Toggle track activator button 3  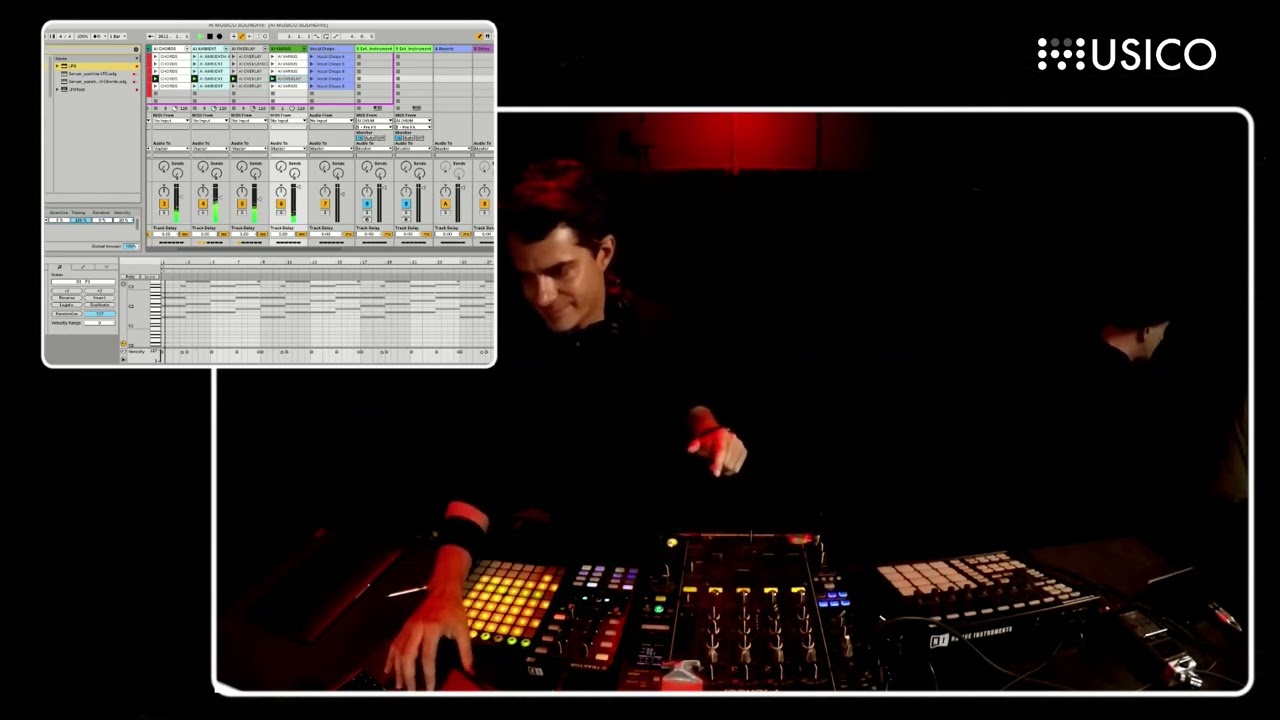(x=164, y=204)
